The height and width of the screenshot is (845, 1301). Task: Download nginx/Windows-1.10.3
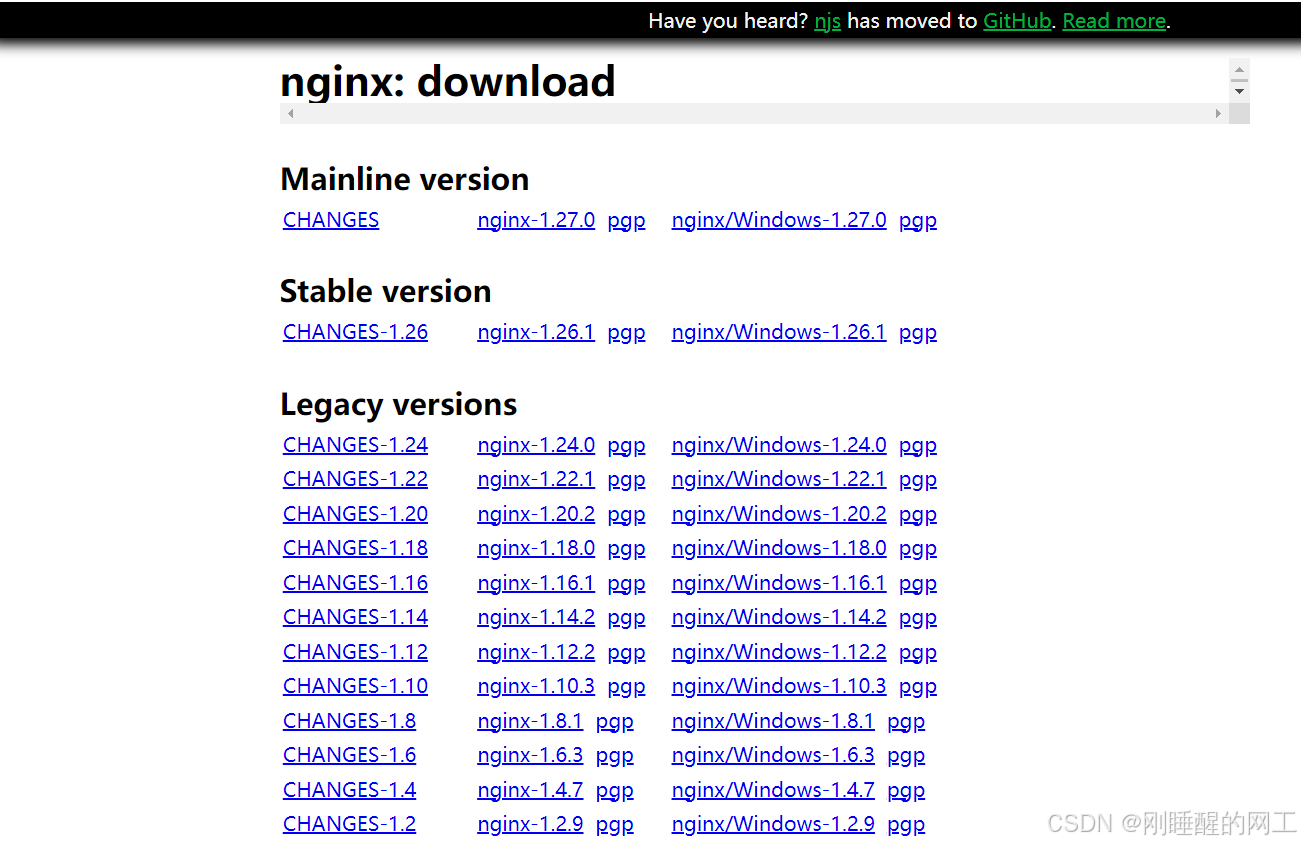779,686
